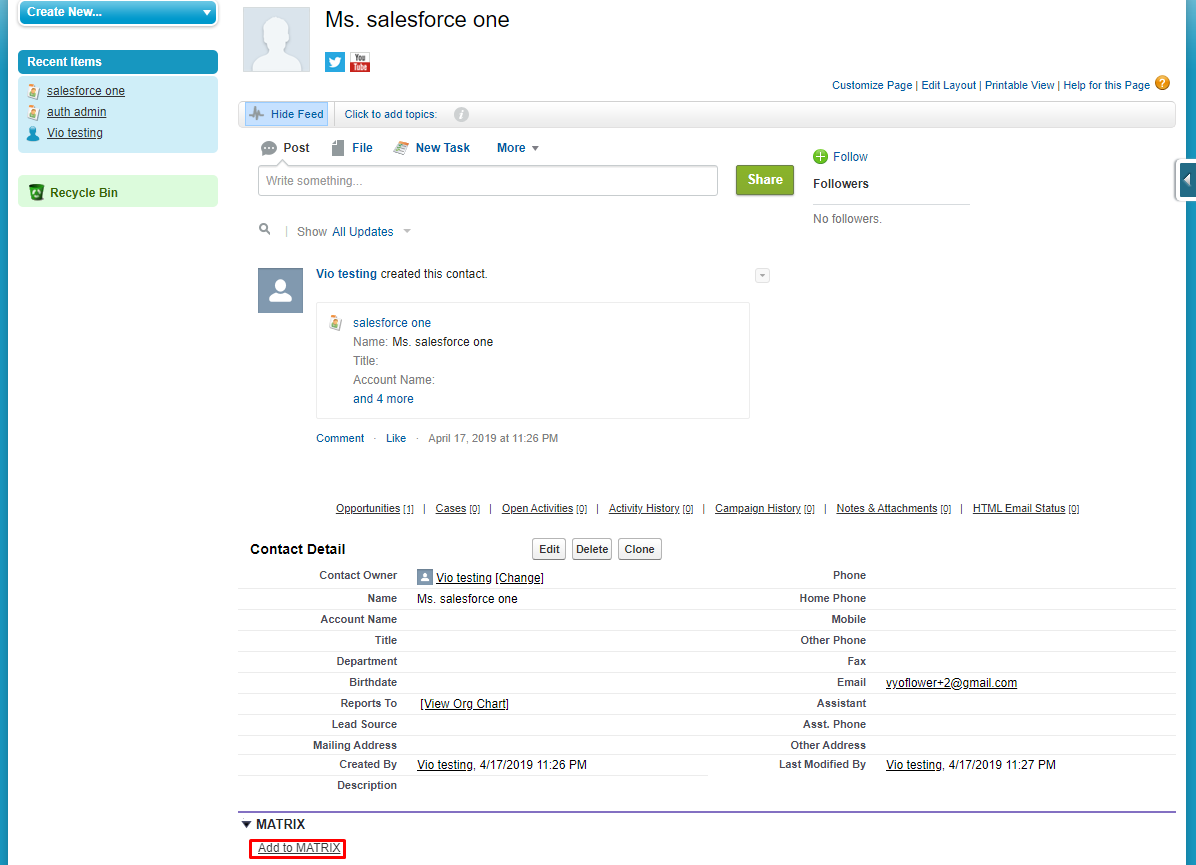Click the info icon beside add topics
The image size is (1196, 865).
461,114
